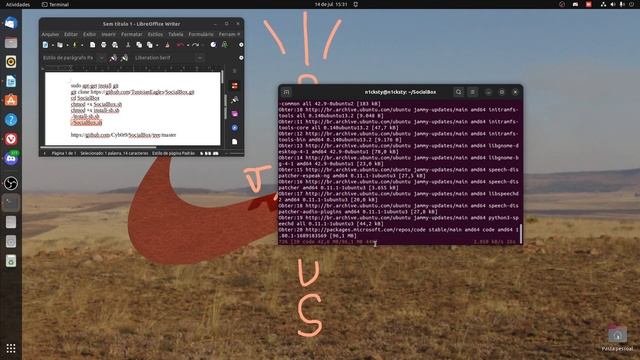Open the Terminal hamburger menu
Viewport: 640px width, 360px height.
point(473,92)
